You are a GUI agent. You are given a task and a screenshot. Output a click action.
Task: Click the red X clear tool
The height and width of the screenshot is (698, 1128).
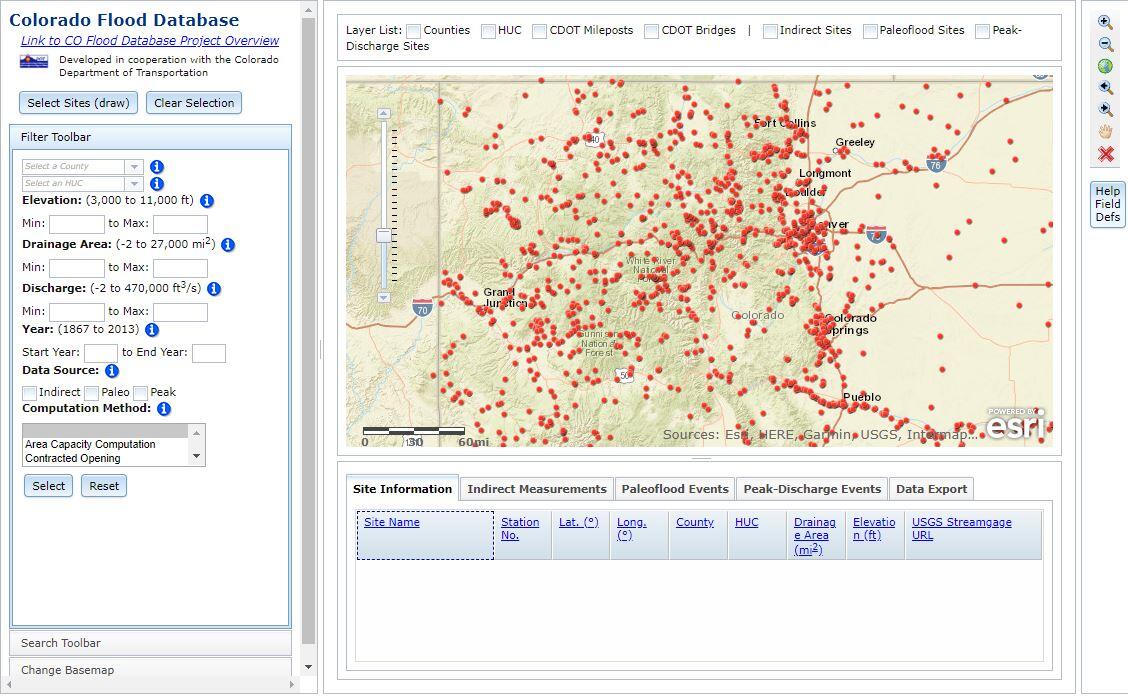tap(1106, 154)
